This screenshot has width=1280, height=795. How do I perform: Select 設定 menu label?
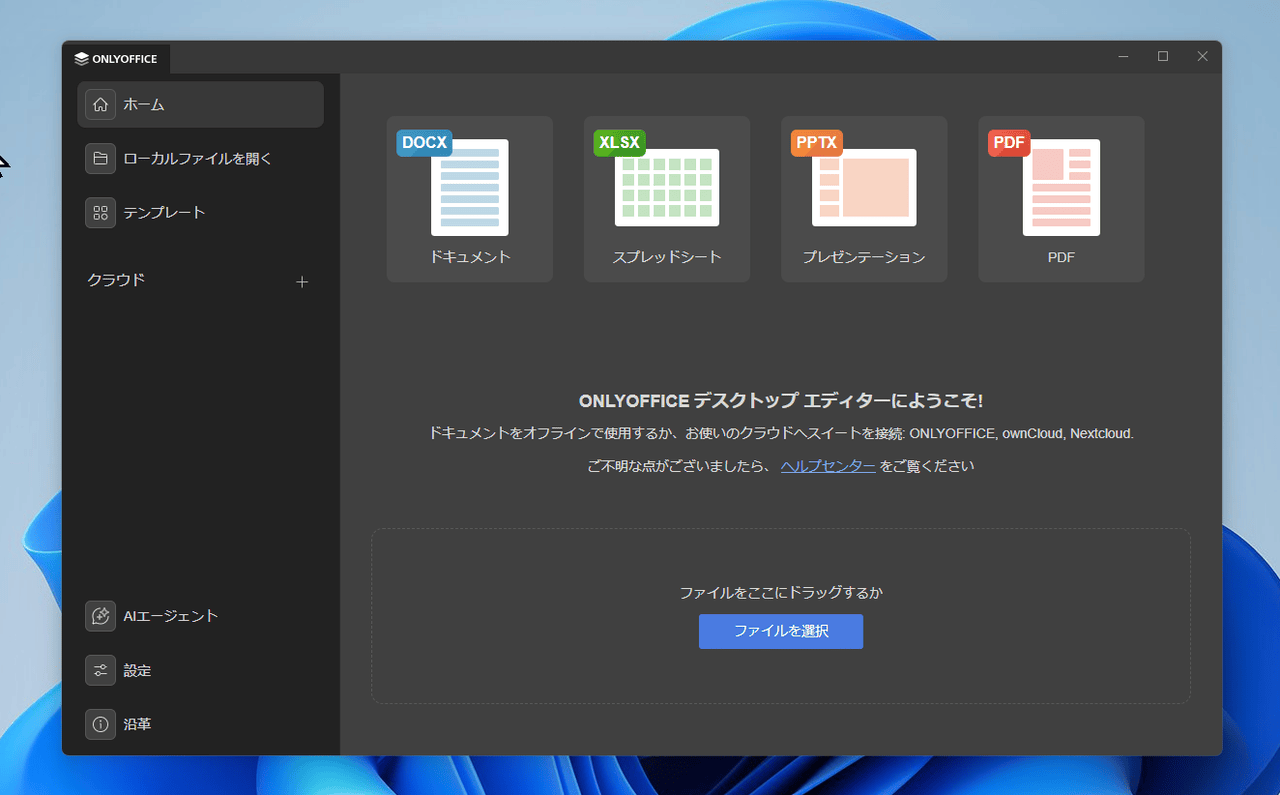pyautogui.click(x=138, y=670)
